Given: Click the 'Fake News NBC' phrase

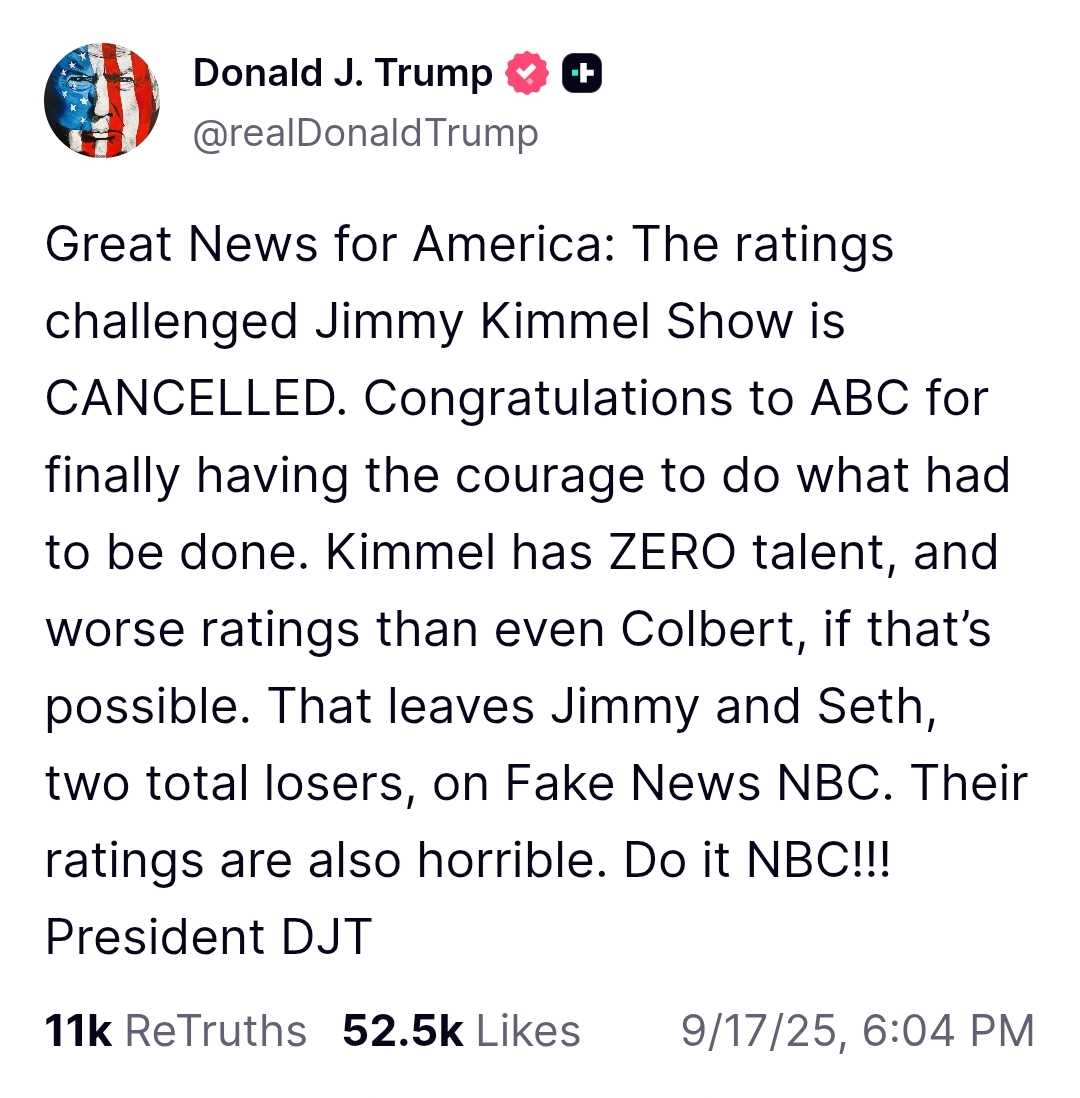Looking at the screenshot, I should 692,783.
